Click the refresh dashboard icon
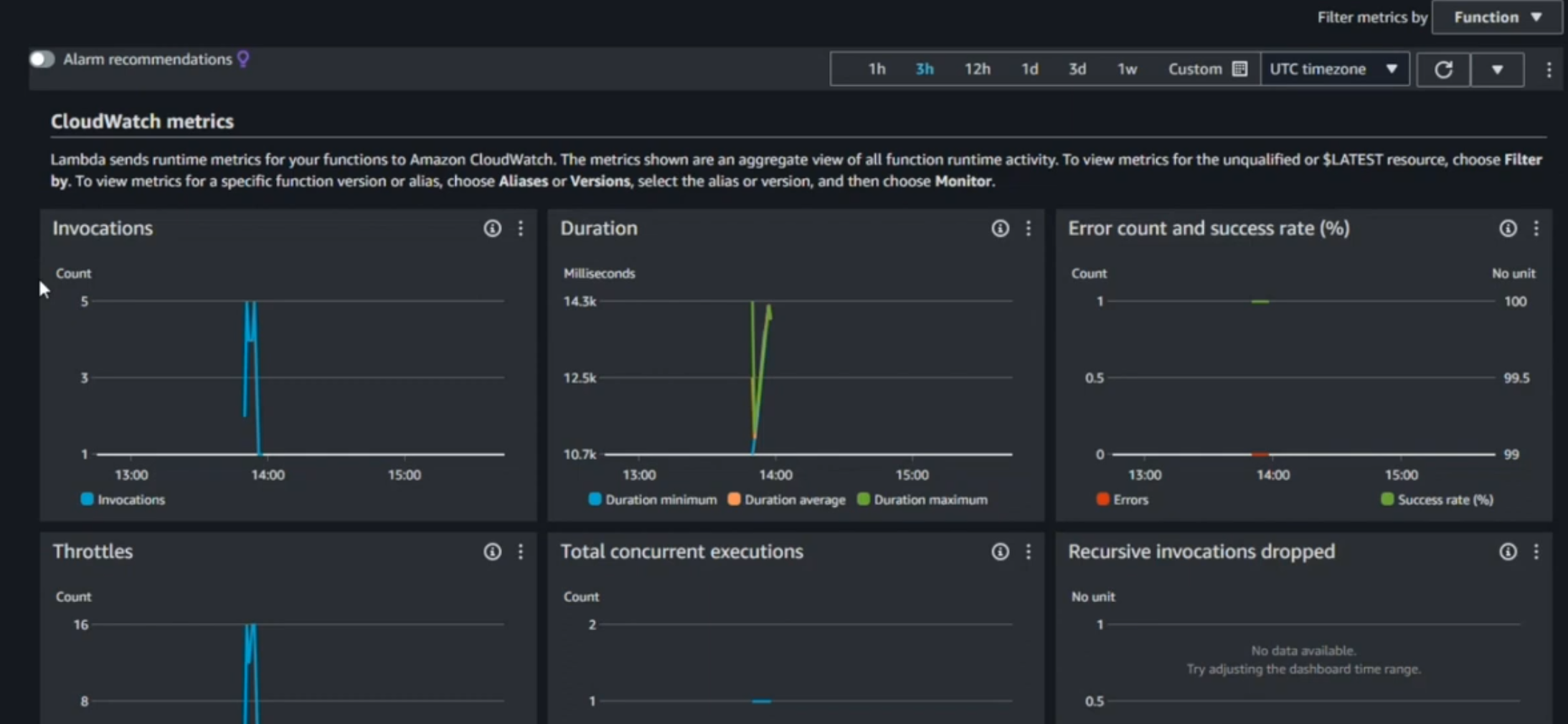1568x724 pixels. point(1443,70)
